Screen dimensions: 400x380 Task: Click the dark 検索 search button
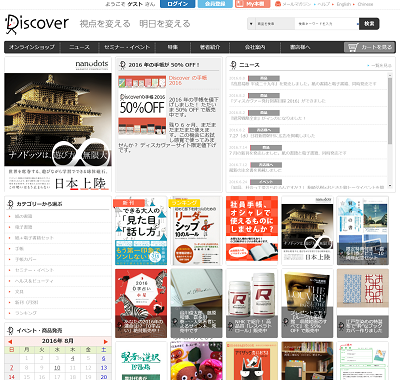[x=369, y=24]
